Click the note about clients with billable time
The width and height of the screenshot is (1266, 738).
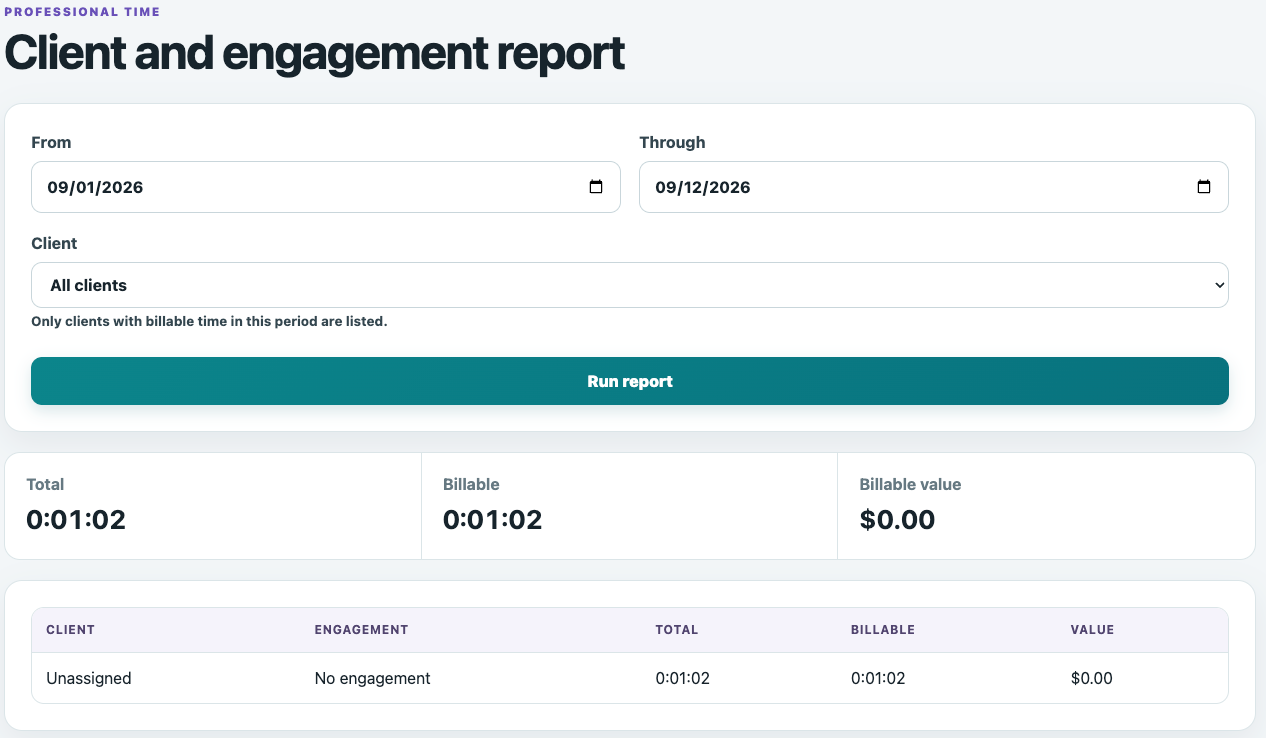point(209,322)
